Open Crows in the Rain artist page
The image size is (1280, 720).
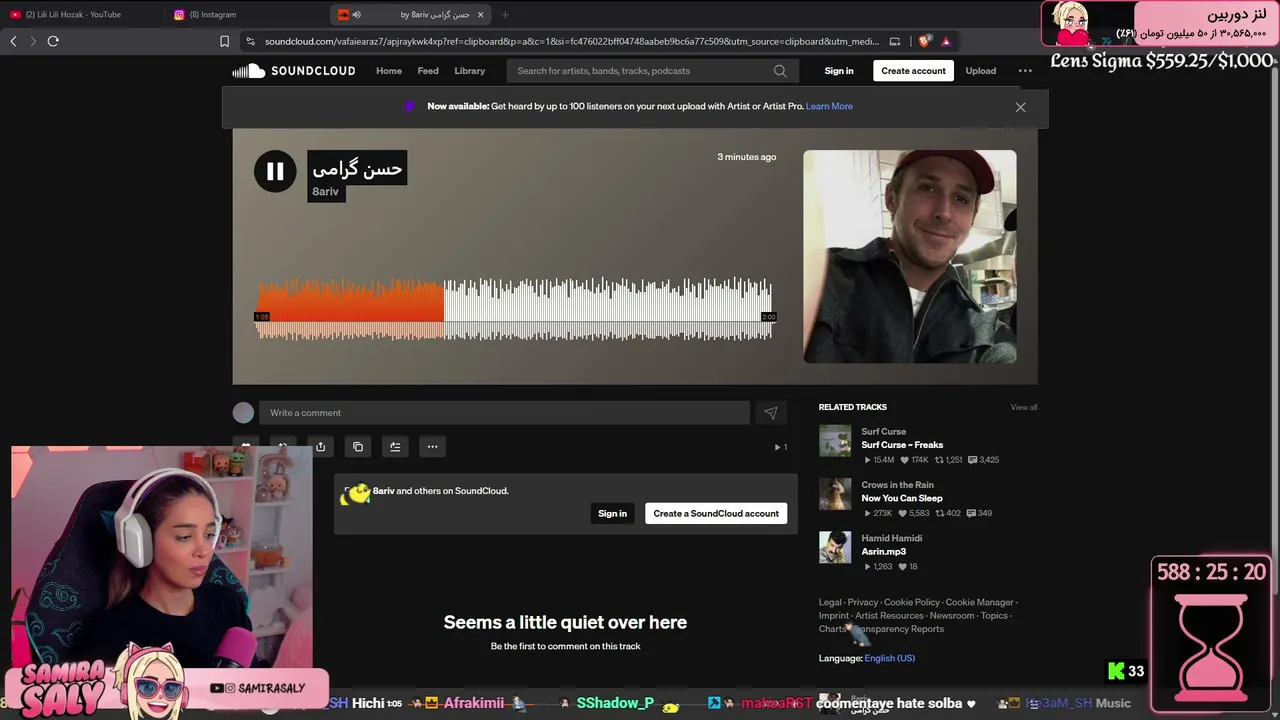[x=898, y=485]
